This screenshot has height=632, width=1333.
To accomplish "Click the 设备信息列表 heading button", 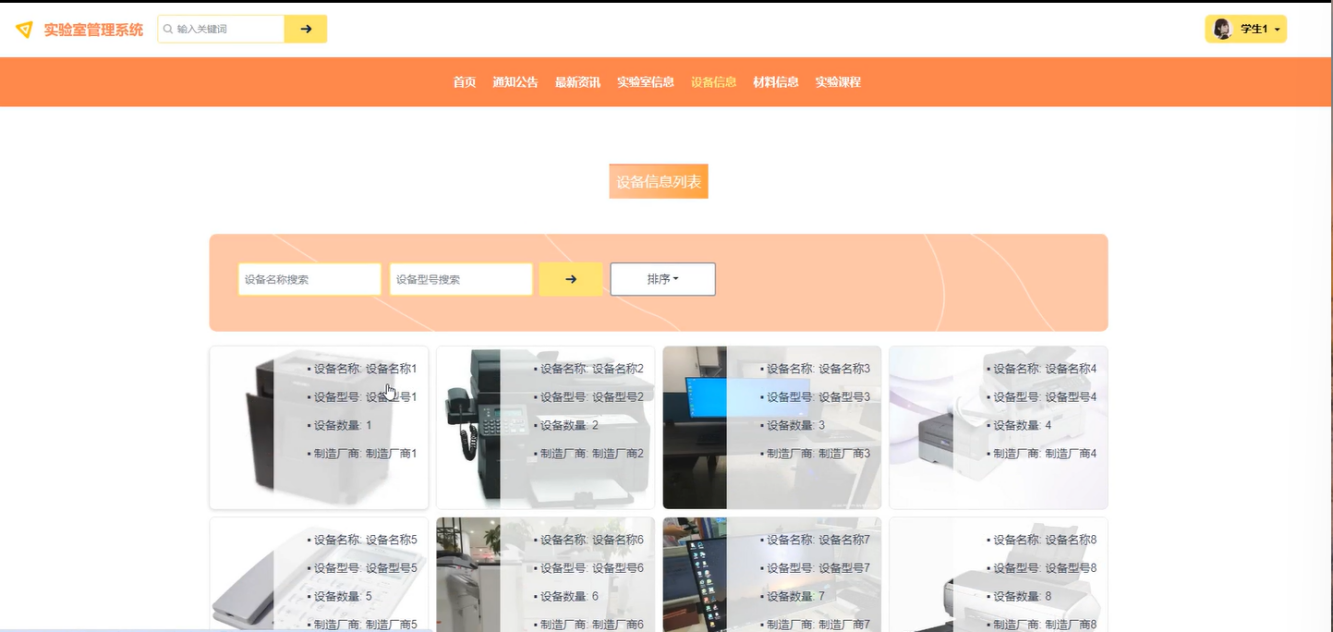I will coord(658,182).
